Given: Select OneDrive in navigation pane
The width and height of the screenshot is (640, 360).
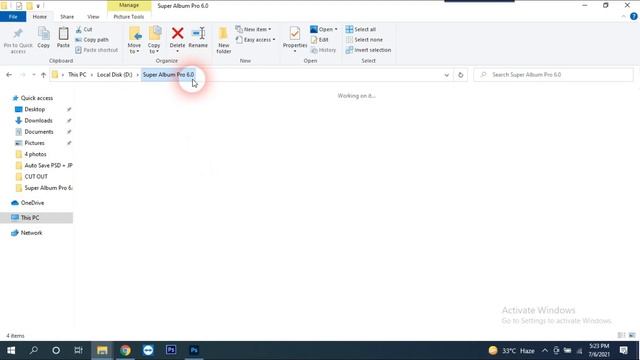Looking at the screenshot, I should click(x=32, y=203).
